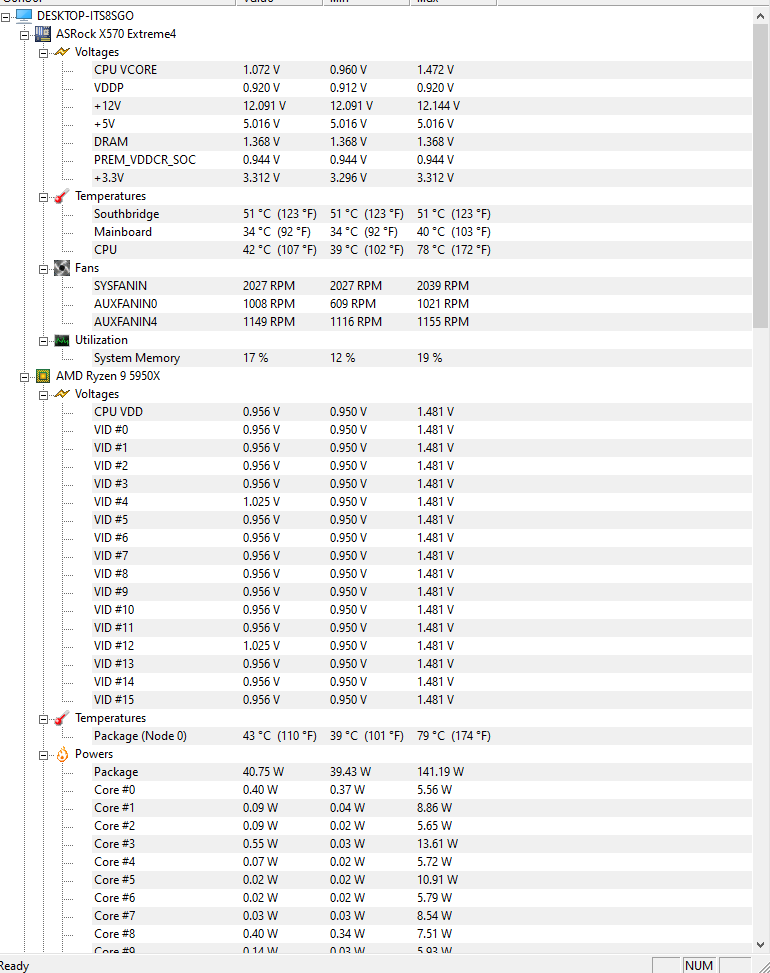Click the motherboard Voltages lightning icon

point(62,52)
